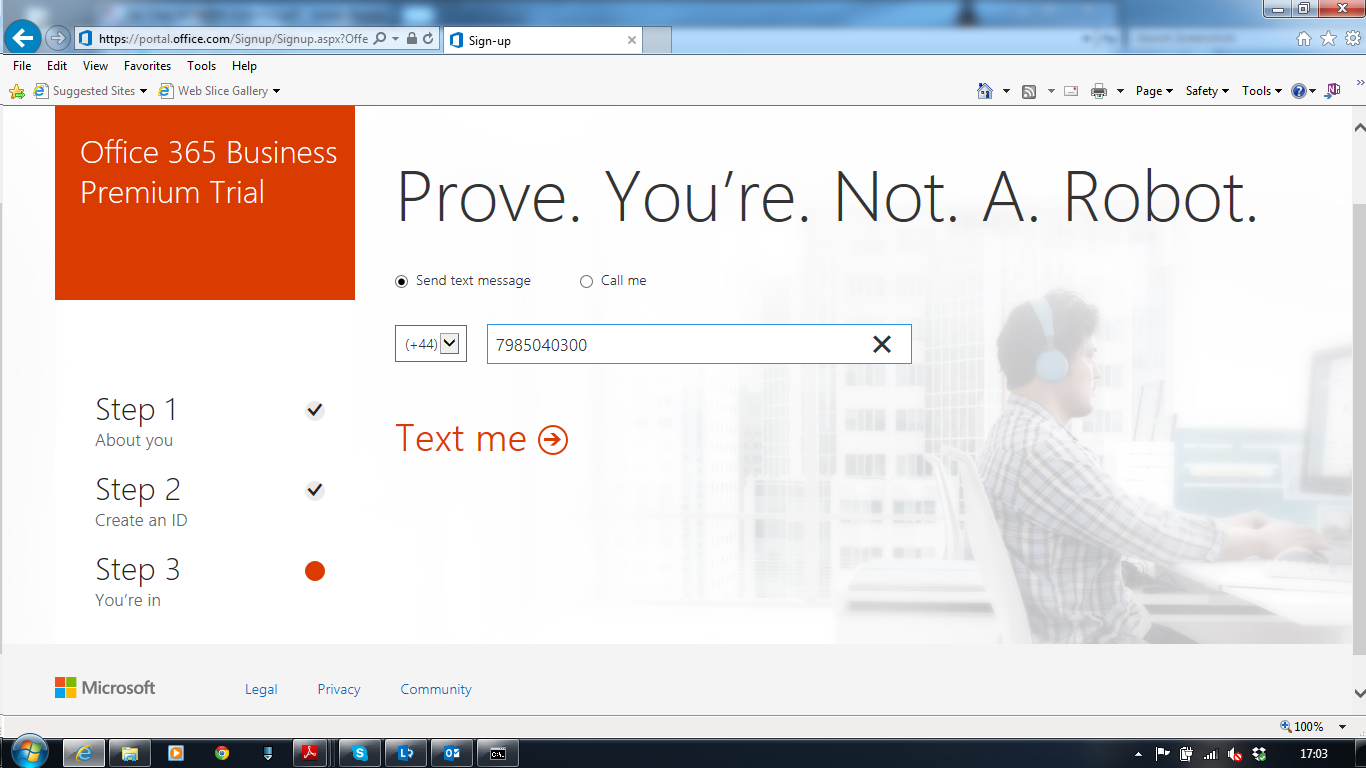Open the File menu
The image size is (1366, 768).
pyautogui.click(x=22, y=66)
